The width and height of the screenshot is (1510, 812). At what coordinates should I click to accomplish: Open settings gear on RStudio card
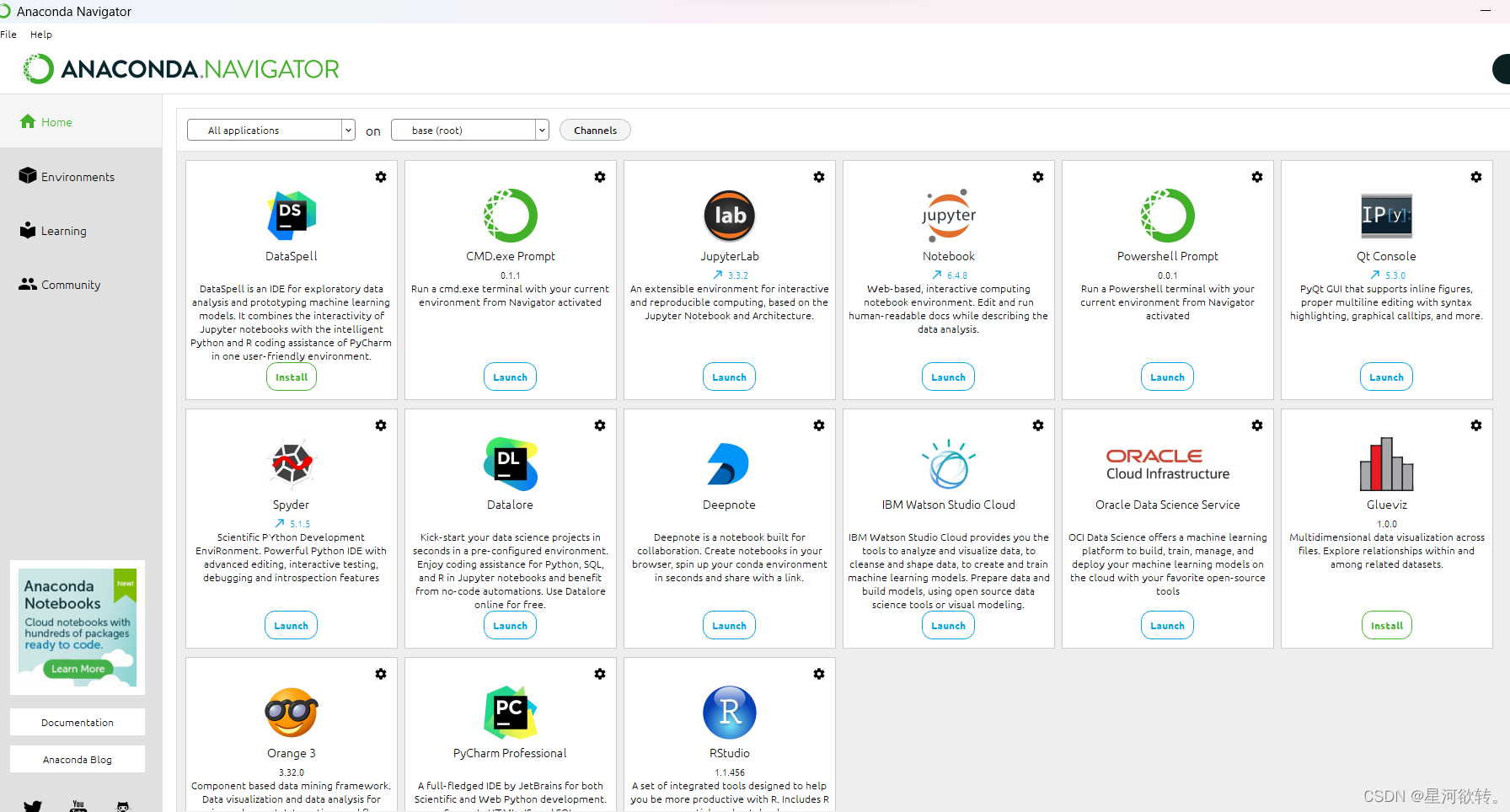click(819, 674)
